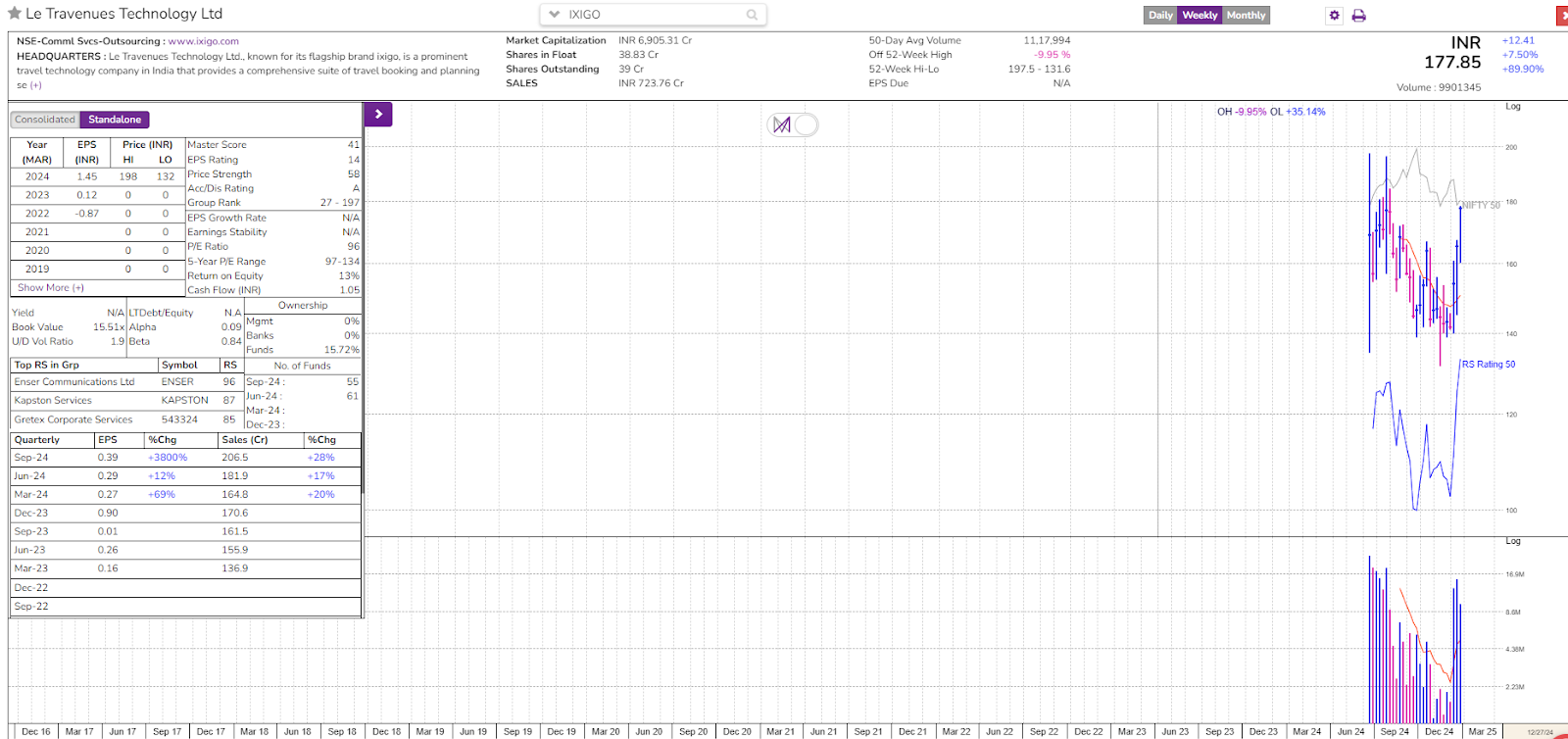Click the OH -9.95% OL +35.14% readout

(1271, 112)
